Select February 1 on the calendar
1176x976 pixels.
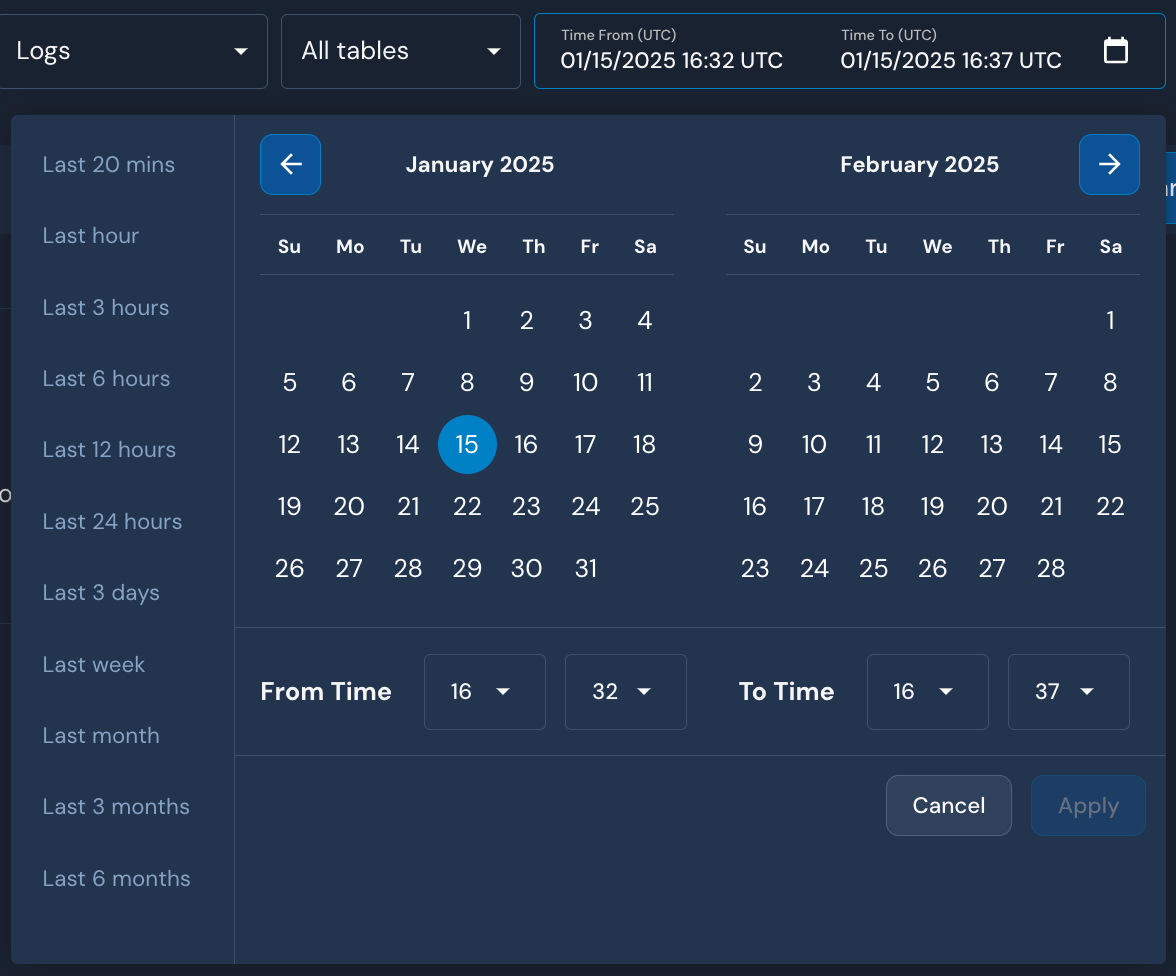1110,320
